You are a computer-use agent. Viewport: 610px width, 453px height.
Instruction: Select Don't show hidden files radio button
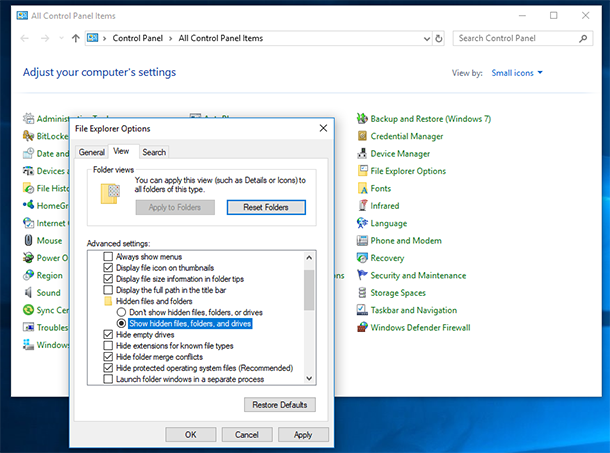pyautogui.click(x=121, y=312)
